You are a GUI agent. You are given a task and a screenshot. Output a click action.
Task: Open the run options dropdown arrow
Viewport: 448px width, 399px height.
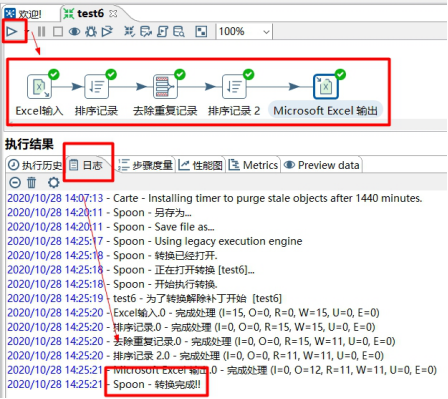pos(28,31)
